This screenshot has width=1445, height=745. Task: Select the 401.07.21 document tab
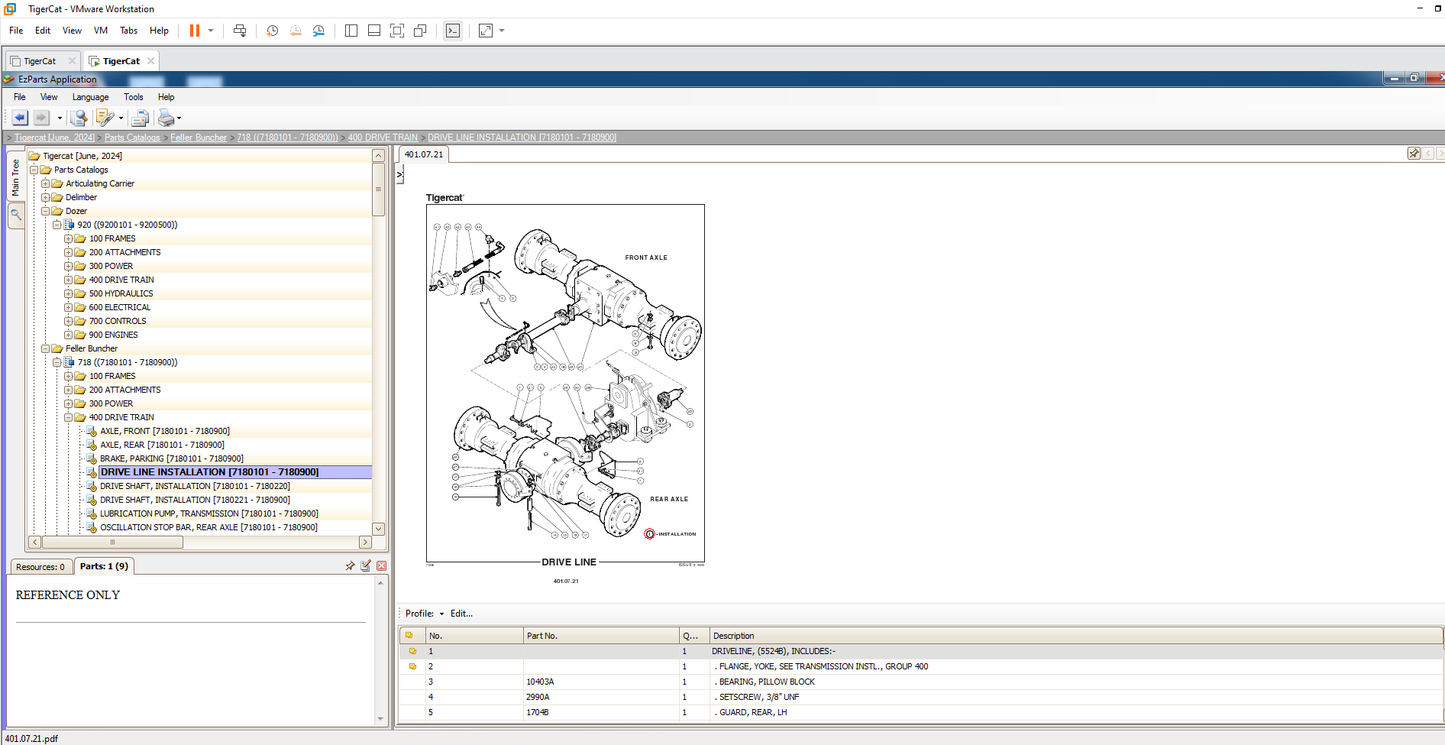(424, 155)
